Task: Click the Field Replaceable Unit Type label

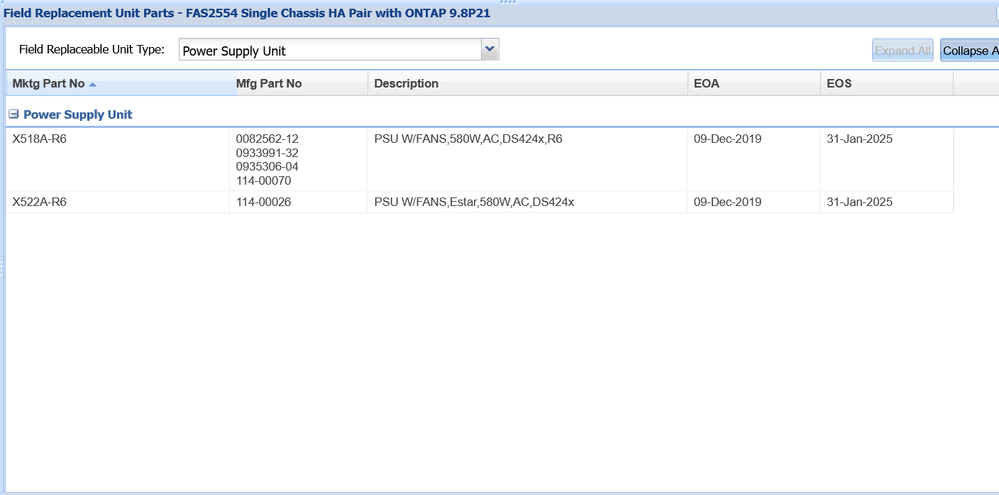Action: pos(92,50)
